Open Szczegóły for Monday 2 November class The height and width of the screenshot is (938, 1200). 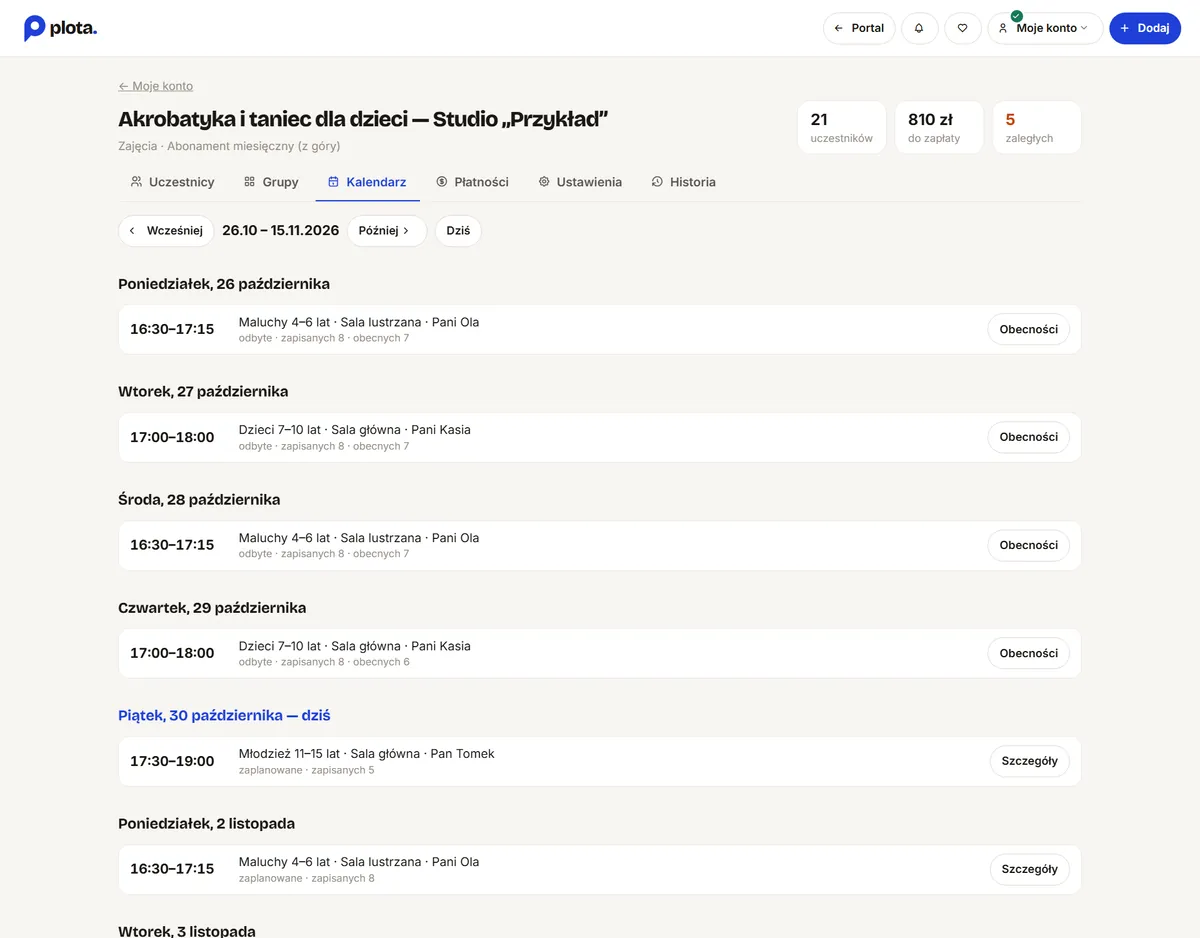1029,869
